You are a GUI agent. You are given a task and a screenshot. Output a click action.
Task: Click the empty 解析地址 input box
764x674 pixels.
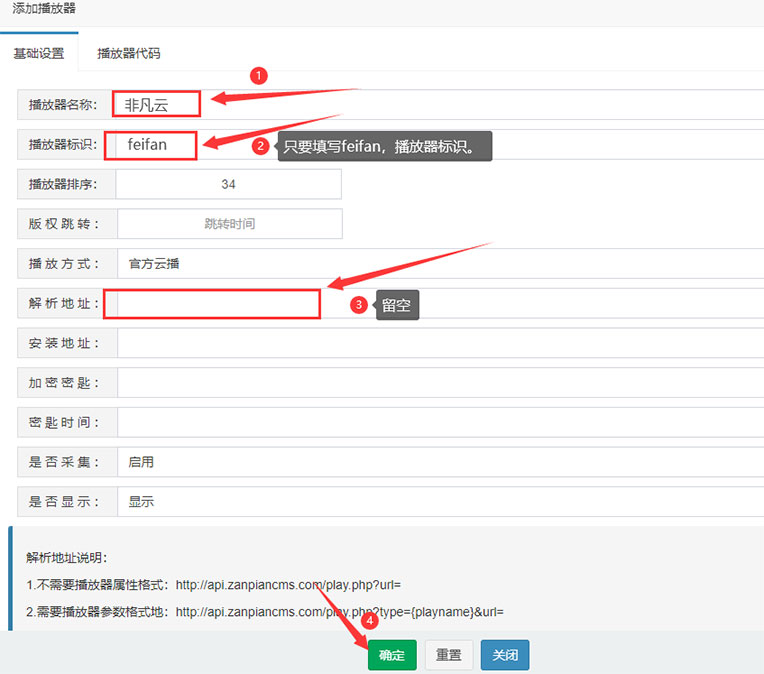click(x=212, y=303)
